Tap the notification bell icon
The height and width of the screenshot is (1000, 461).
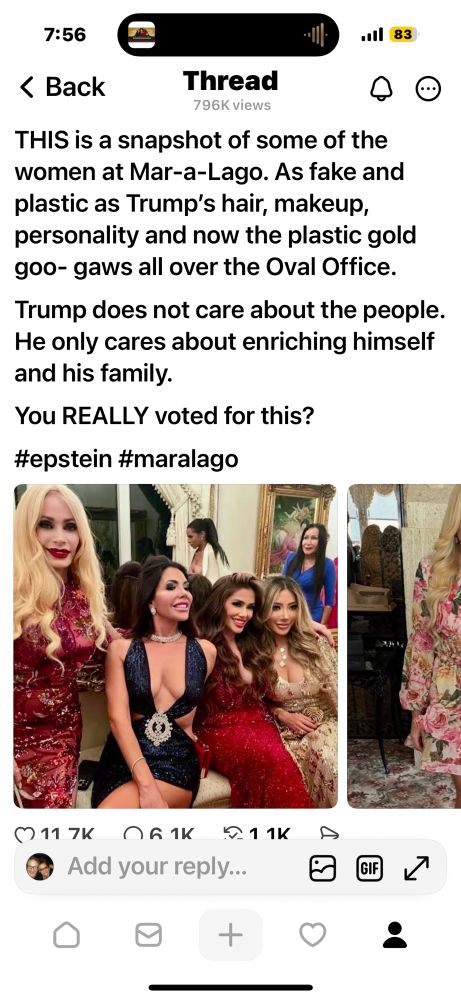point(381,90)
